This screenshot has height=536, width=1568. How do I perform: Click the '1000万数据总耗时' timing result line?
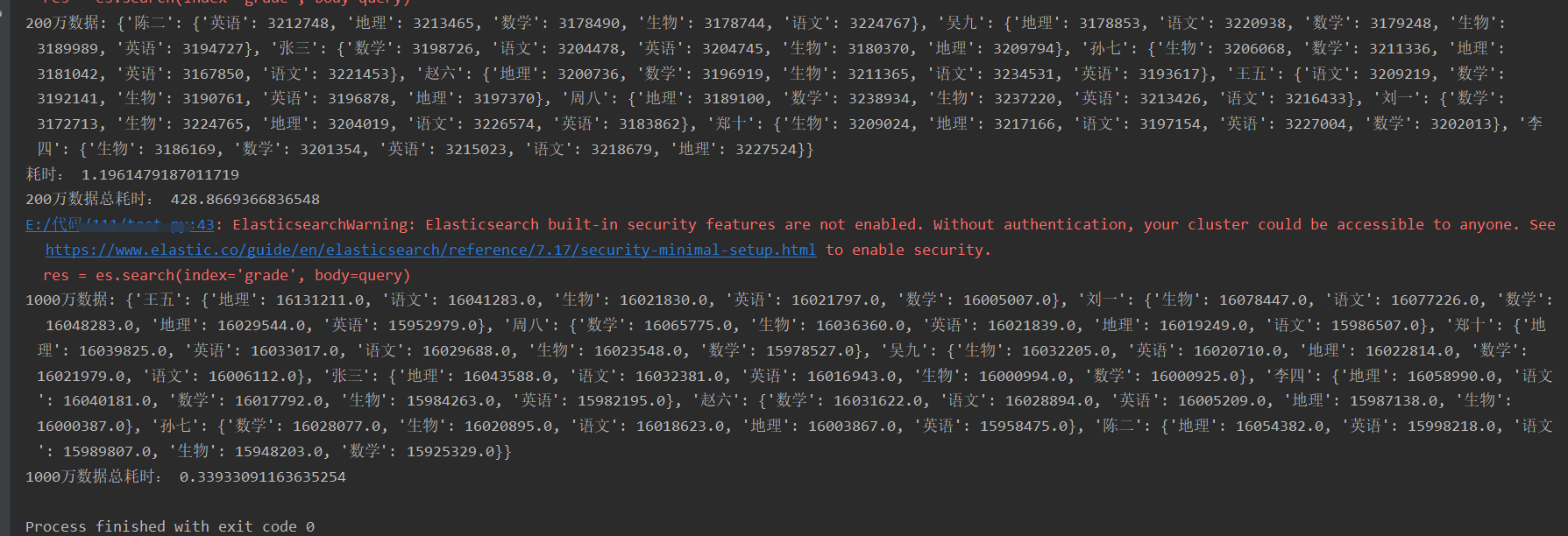pyautogui.click(x=186, y=476)
